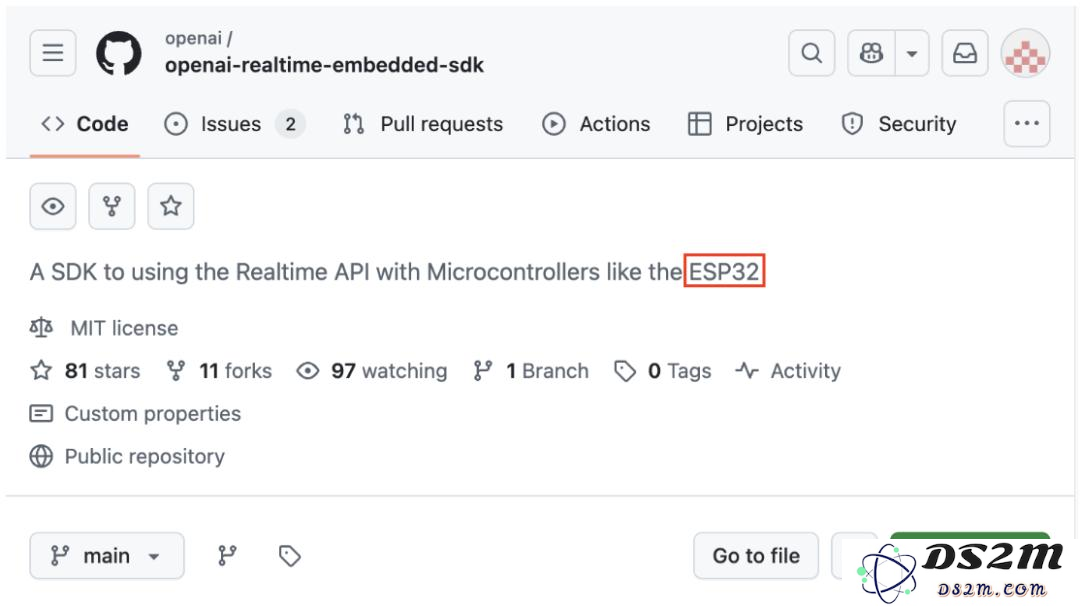Click the repository description text

(397, 271)
